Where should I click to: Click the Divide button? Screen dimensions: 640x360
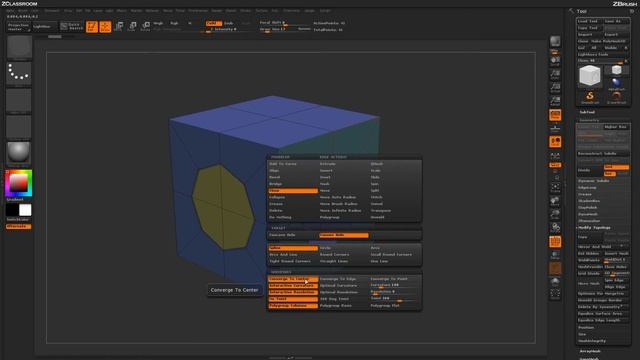(590, 170)
